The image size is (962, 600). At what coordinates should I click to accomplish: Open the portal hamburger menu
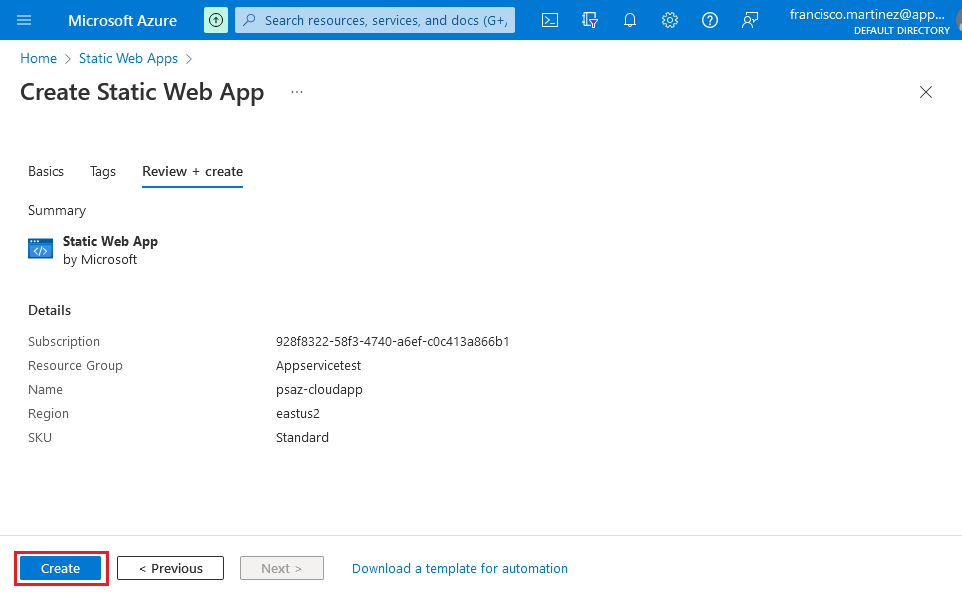click(24, 20)
